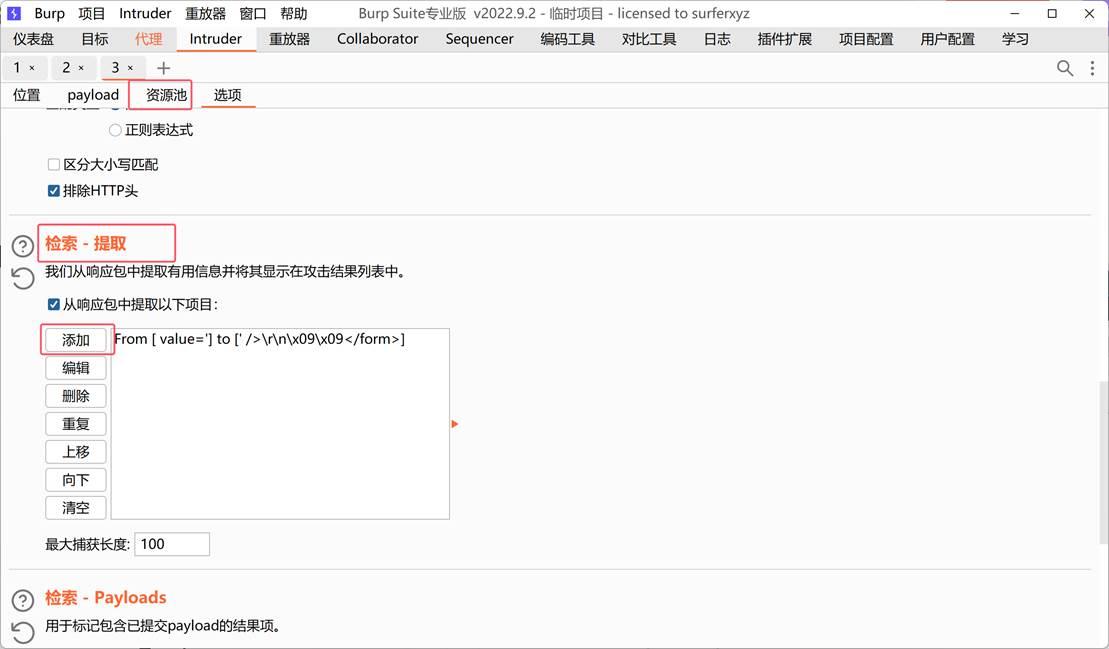Open help for 检索 - 提取 section
The height and width of the screenshot is (649, 1109).
(23, 245)
